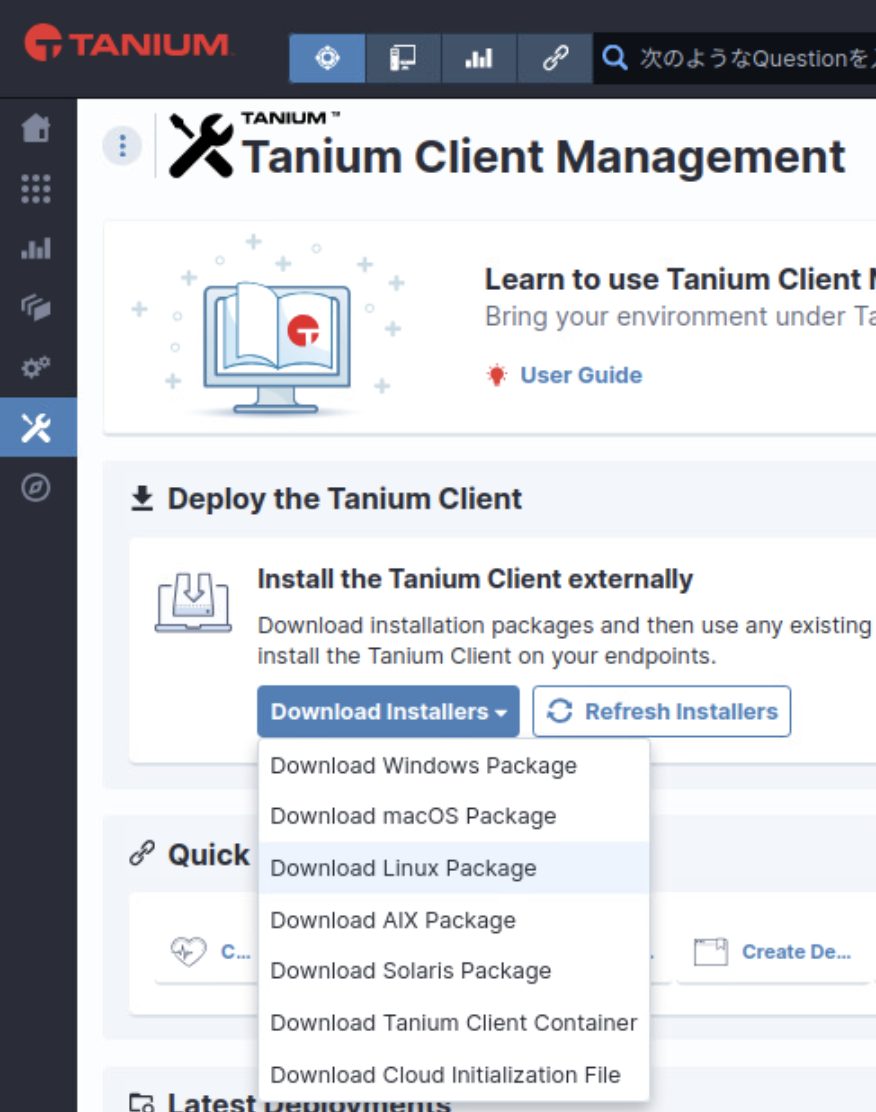
Task: Open the modules grid icon in sidebar
Action: tap(36, 189)
